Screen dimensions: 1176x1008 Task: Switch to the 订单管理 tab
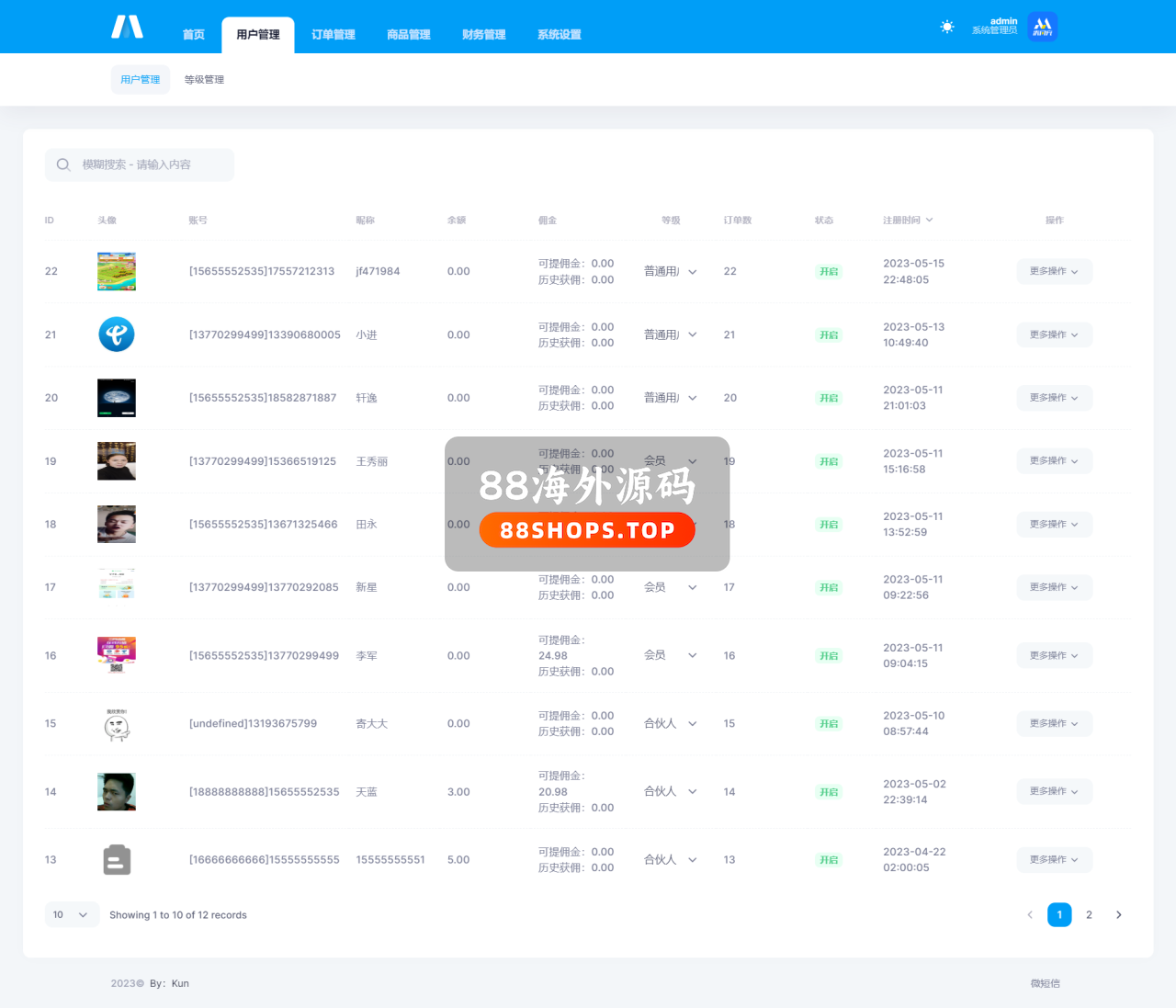(x=333, y=35)
